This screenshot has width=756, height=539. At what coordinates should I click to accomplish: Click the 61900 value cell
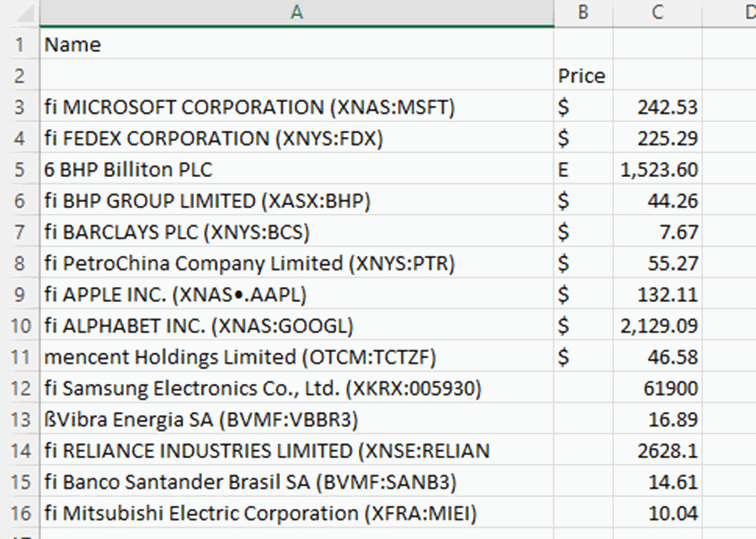click(657, 387)
